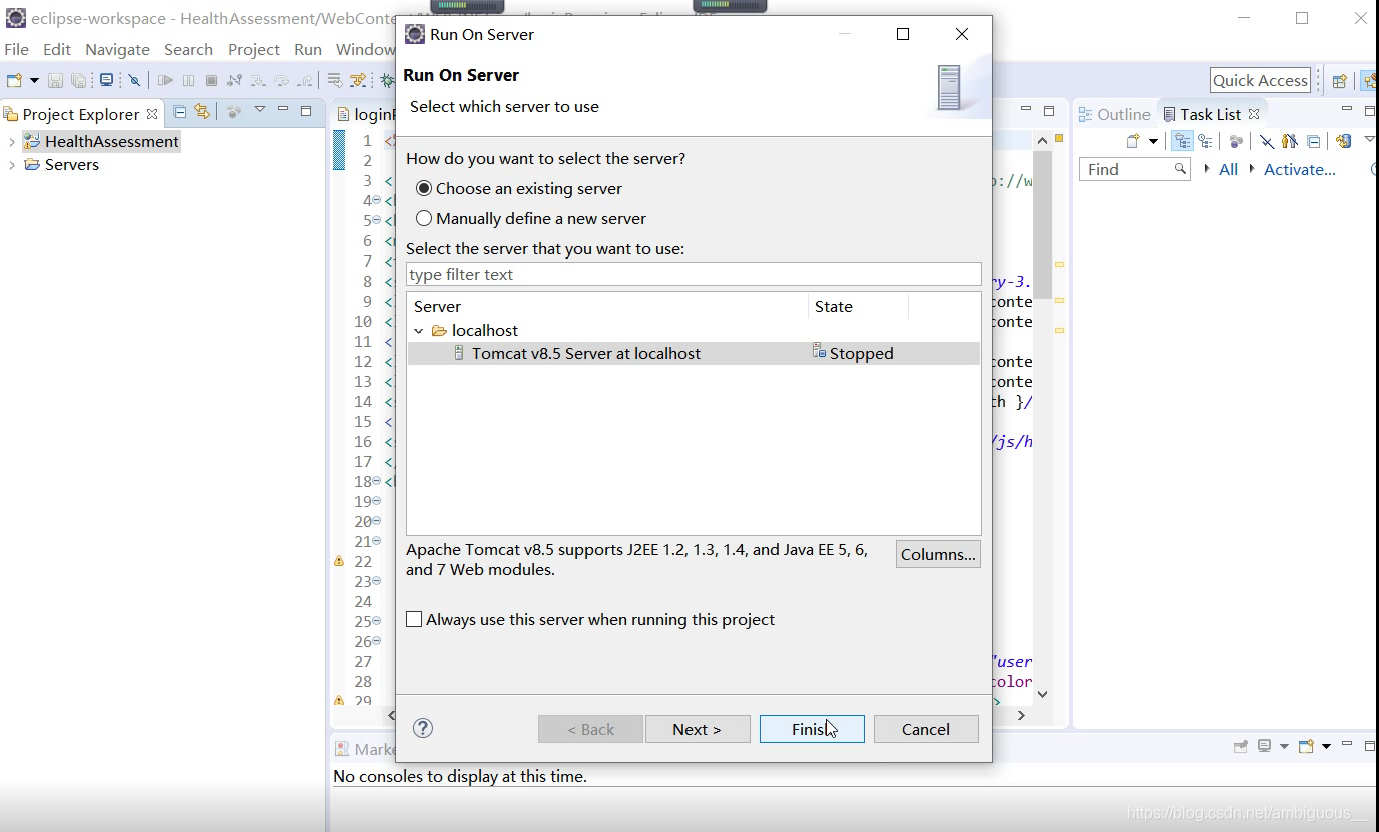1379x832 pixels.
Task: Collapse the localhost server group
Action: (x=419, y=331)
